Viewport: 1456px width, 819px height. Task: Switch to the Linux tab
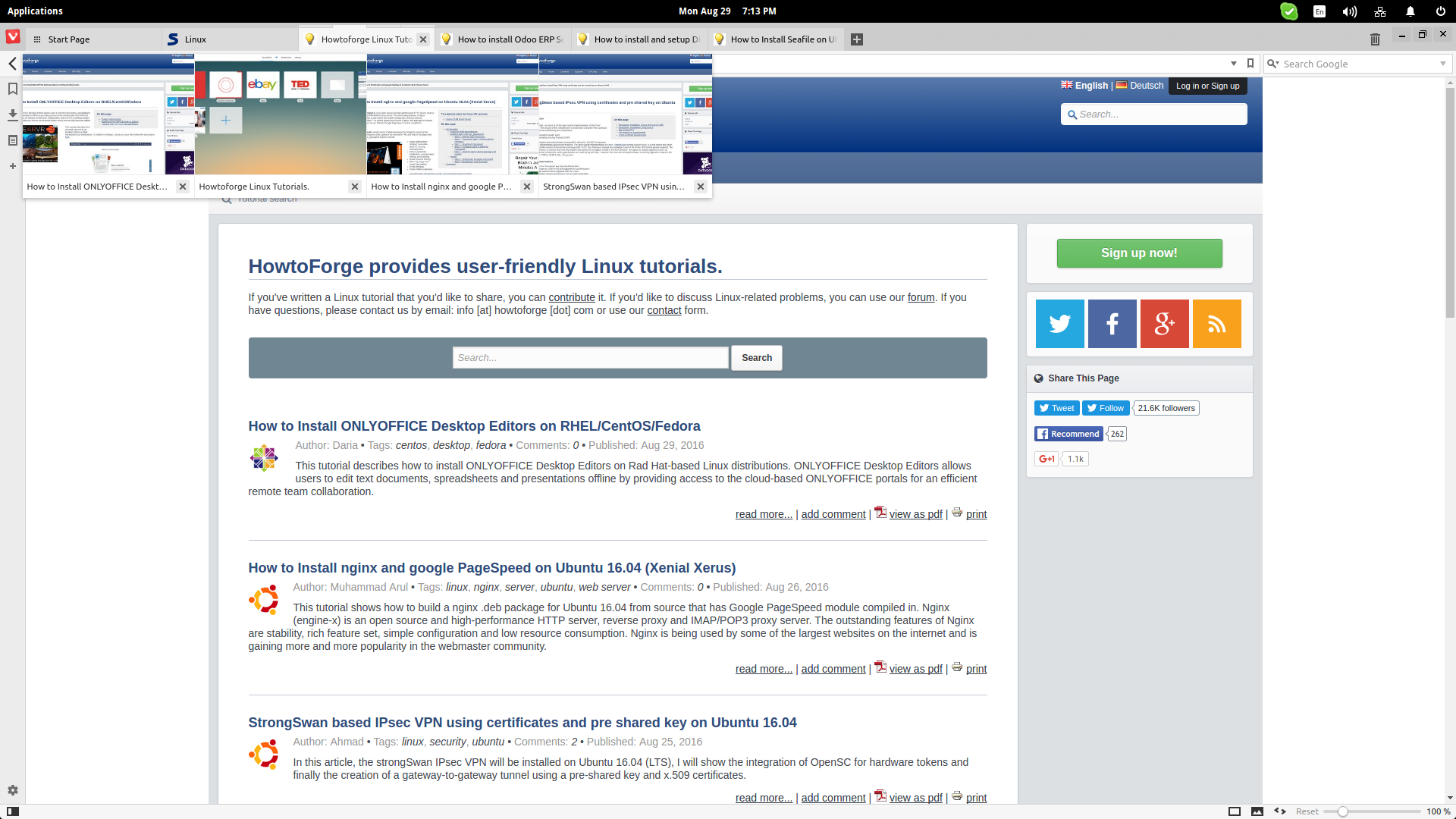tap(231, 39)
